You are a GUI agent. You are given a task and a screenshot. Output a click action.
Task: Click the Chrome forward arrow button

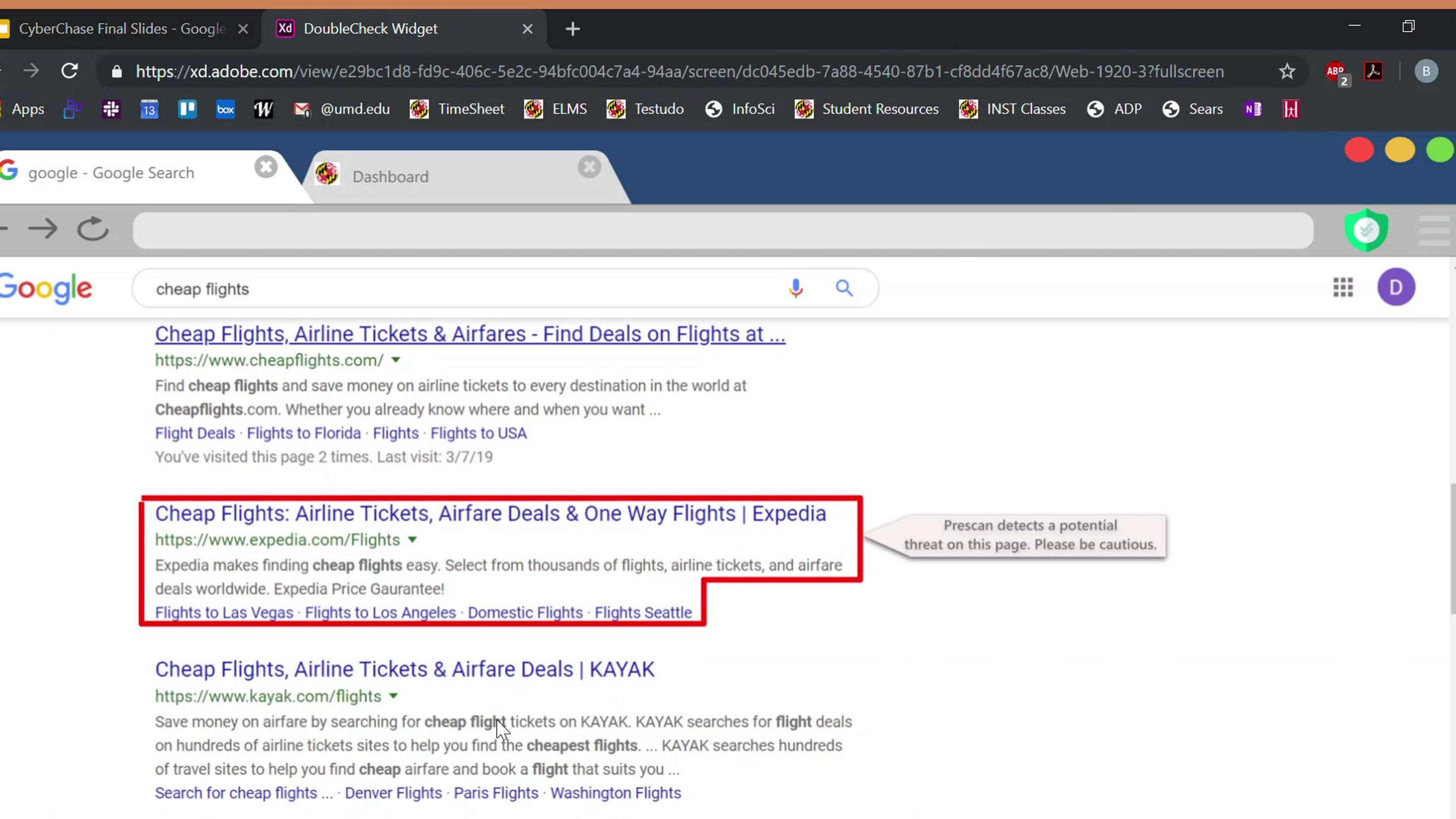(32, 71)
